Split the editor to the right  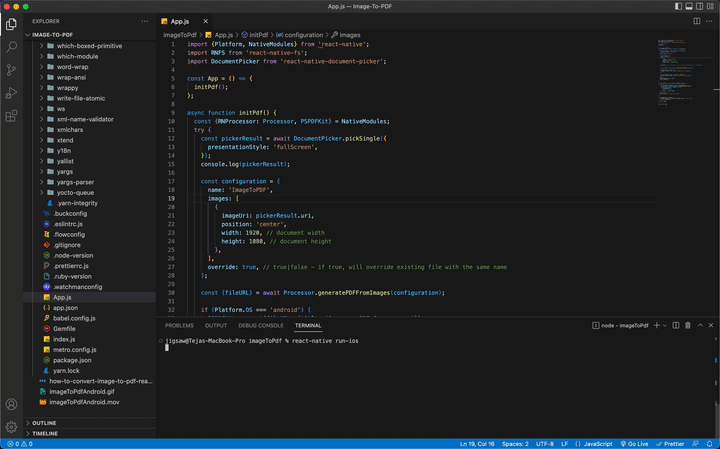(x=697, y=20)
